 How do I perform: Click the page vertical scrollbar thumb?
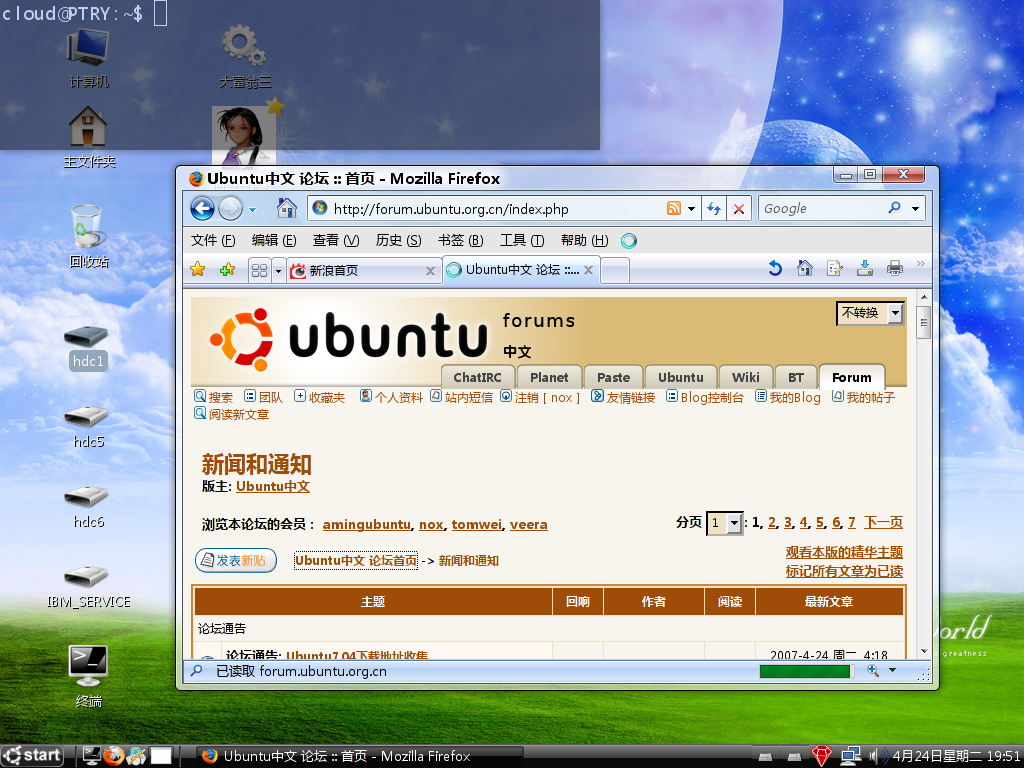[923, 321]
